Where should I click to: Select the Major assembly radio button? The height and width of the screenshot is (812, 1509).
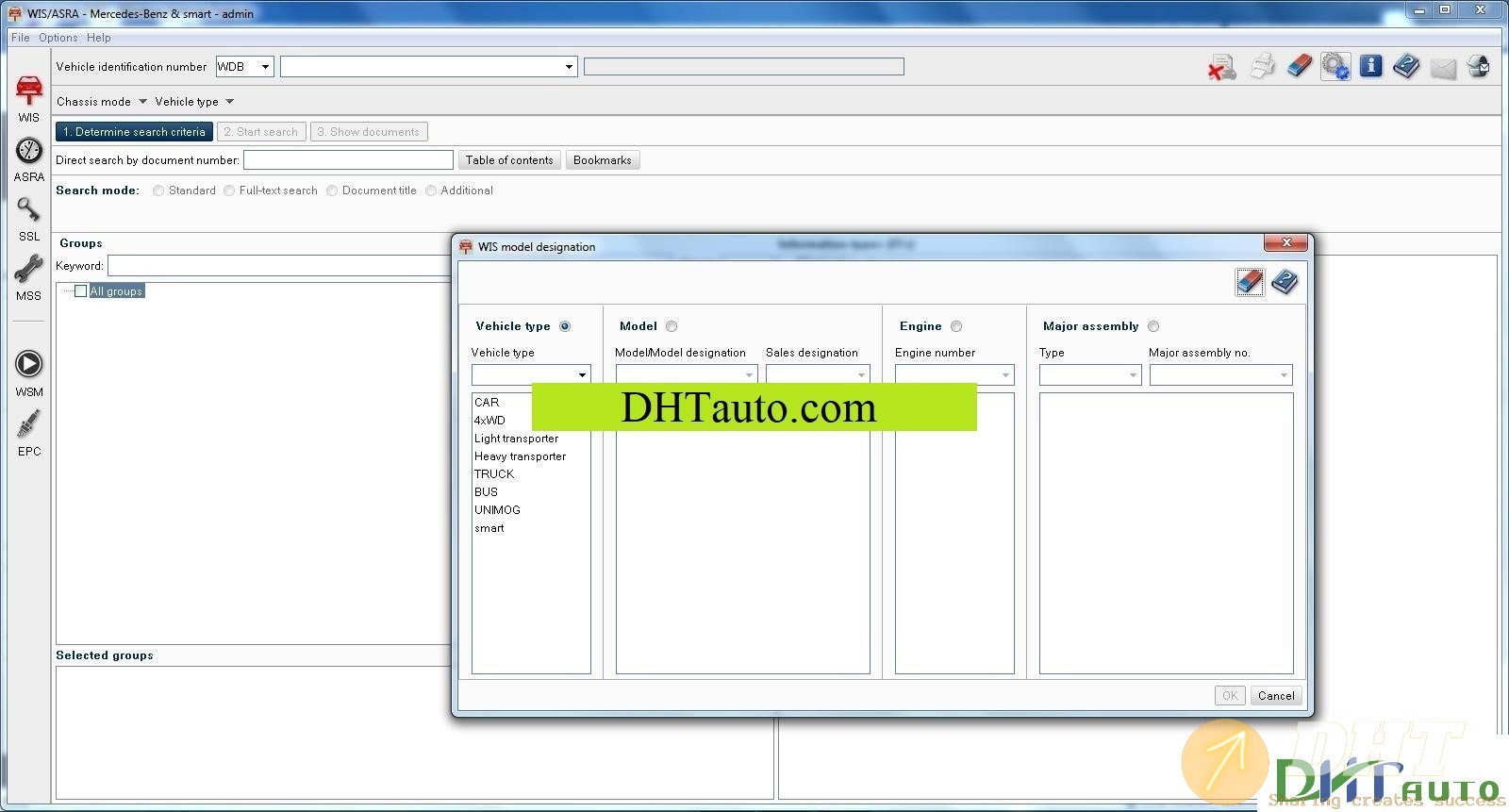click(1153, 326)
